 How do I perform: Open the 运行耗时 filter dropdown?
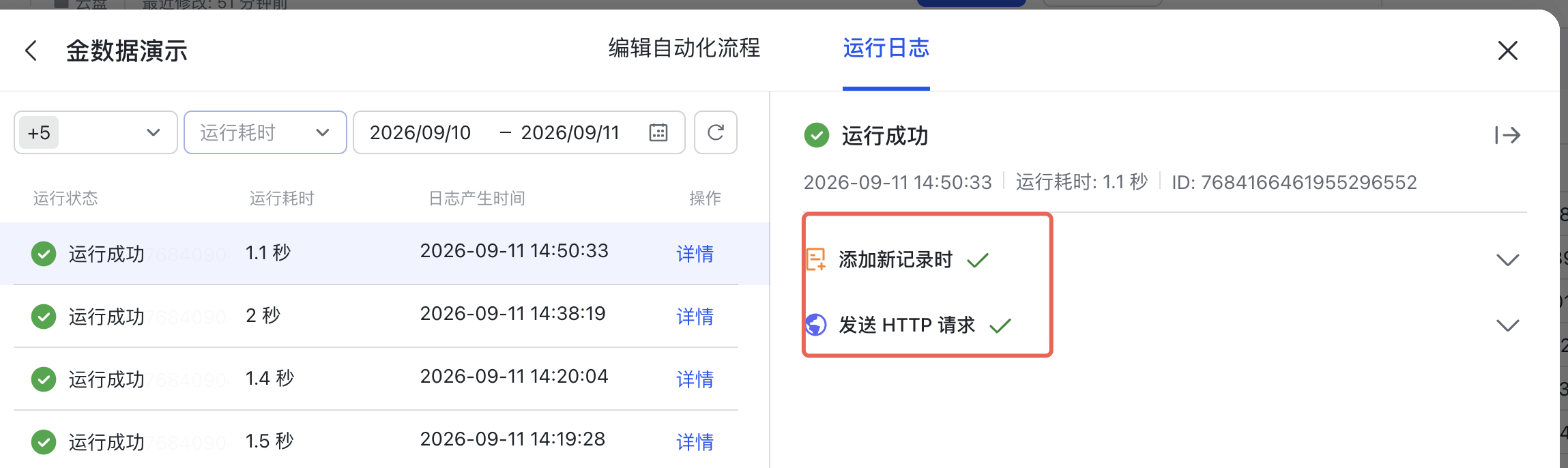[x=265, y=132]
